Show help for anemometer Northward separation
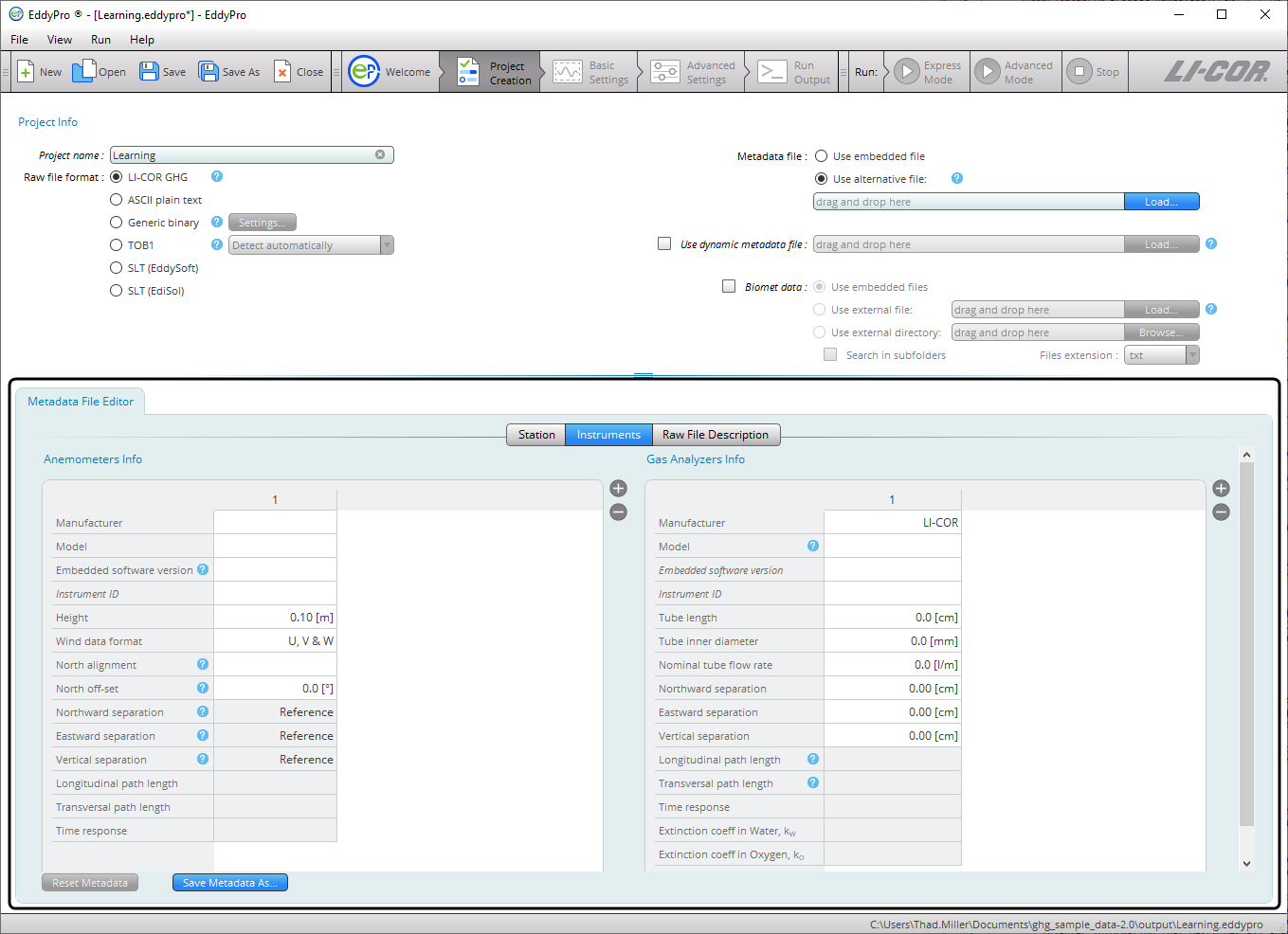Viewport: 1288px width, 934px height. (x=203, y=711)
